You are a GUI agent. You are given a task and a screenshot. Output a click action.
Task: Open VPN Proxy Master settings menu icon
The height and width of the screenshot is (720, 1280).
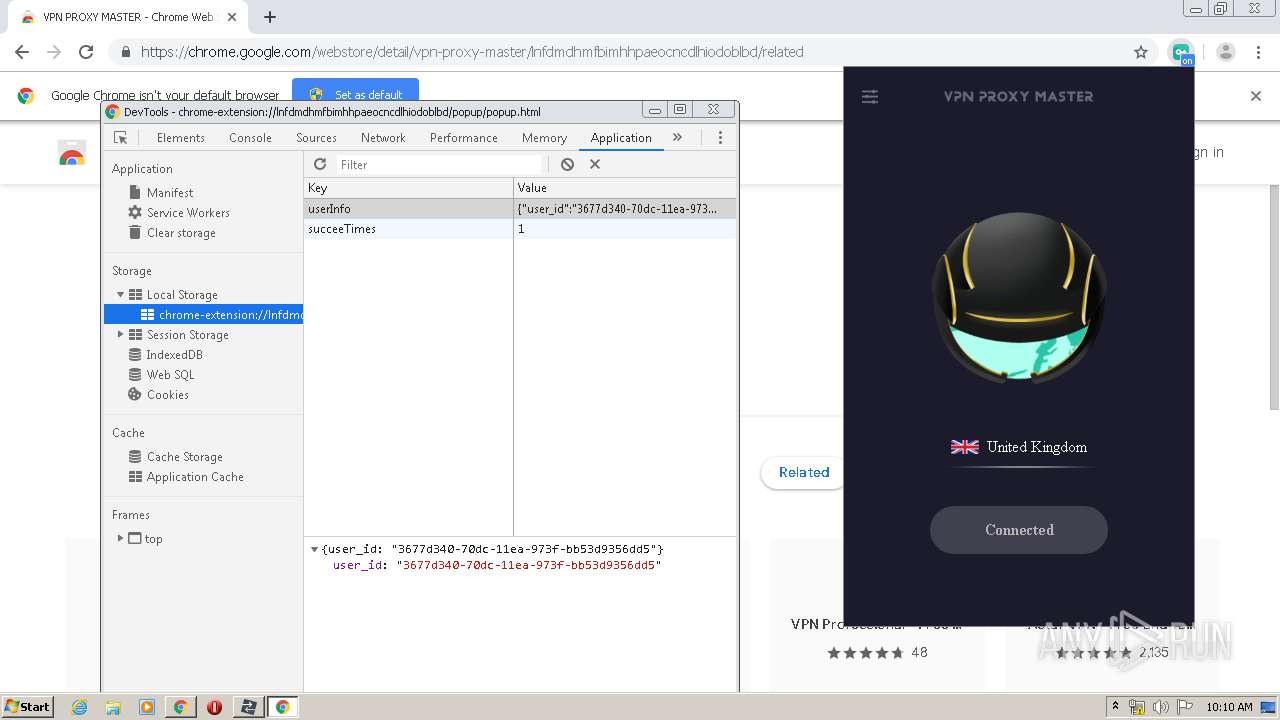point(870,97)
